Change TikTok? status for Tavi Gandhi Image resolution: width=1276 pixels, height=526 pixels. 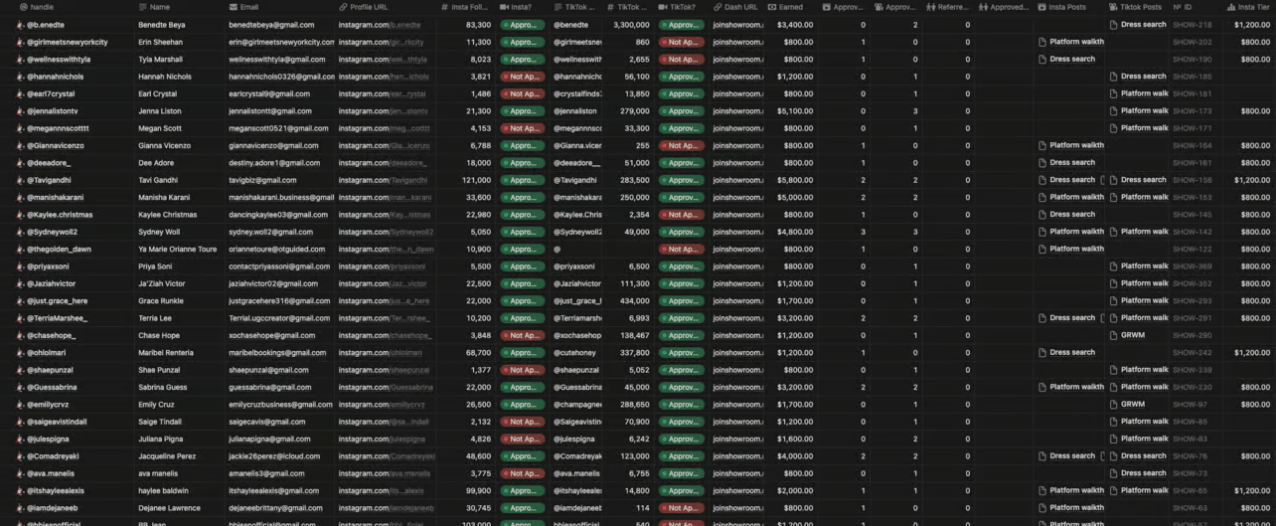(681, 180)
